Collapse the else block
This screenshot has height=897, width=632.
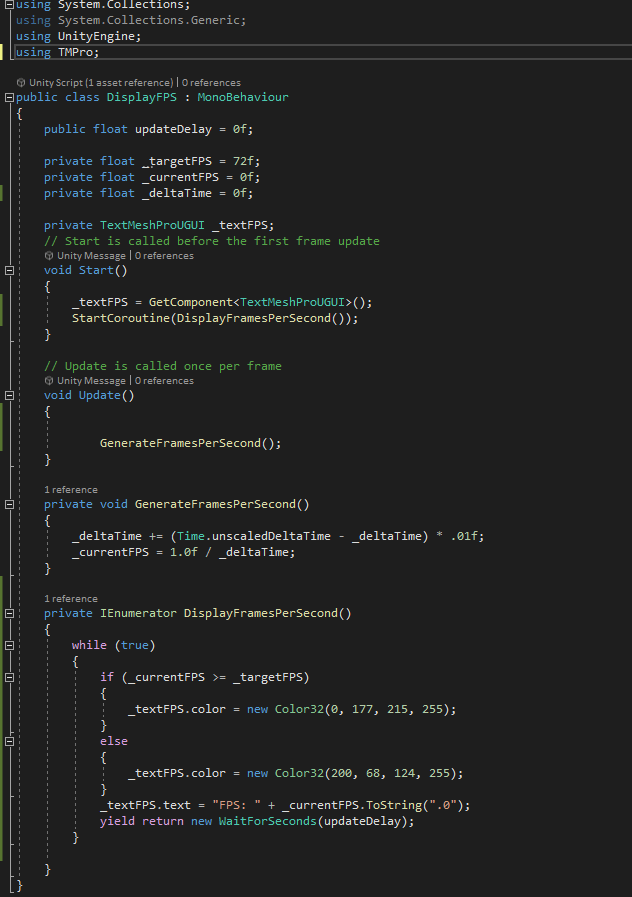[9, 742]
